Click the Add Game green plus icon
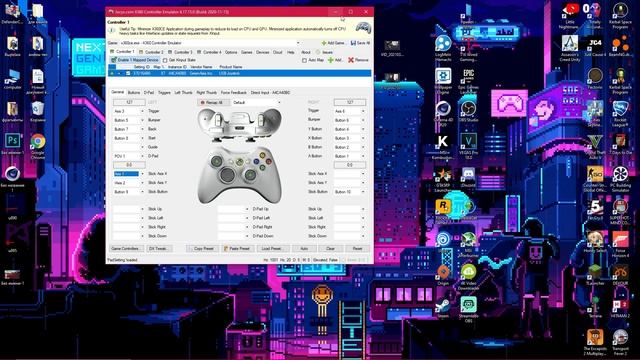This screenshot has width=640, height=360. pos(324,43)
